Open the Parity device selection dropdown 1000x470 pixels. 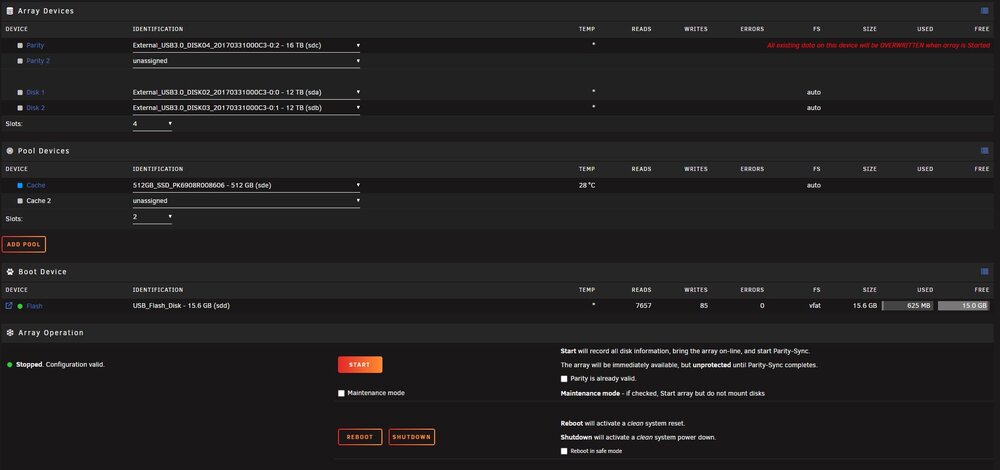pos(246,46)
